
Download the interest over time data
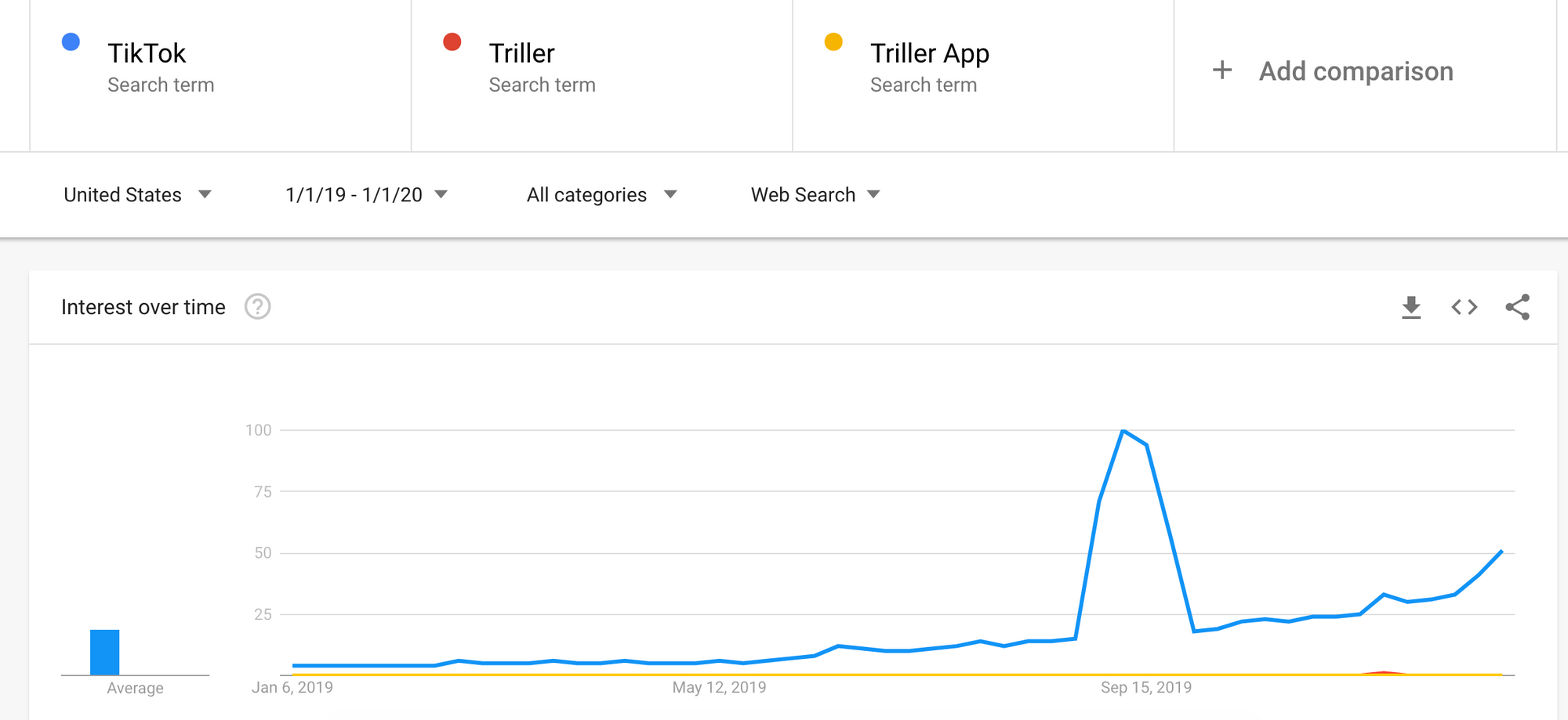pos(1411,307)
